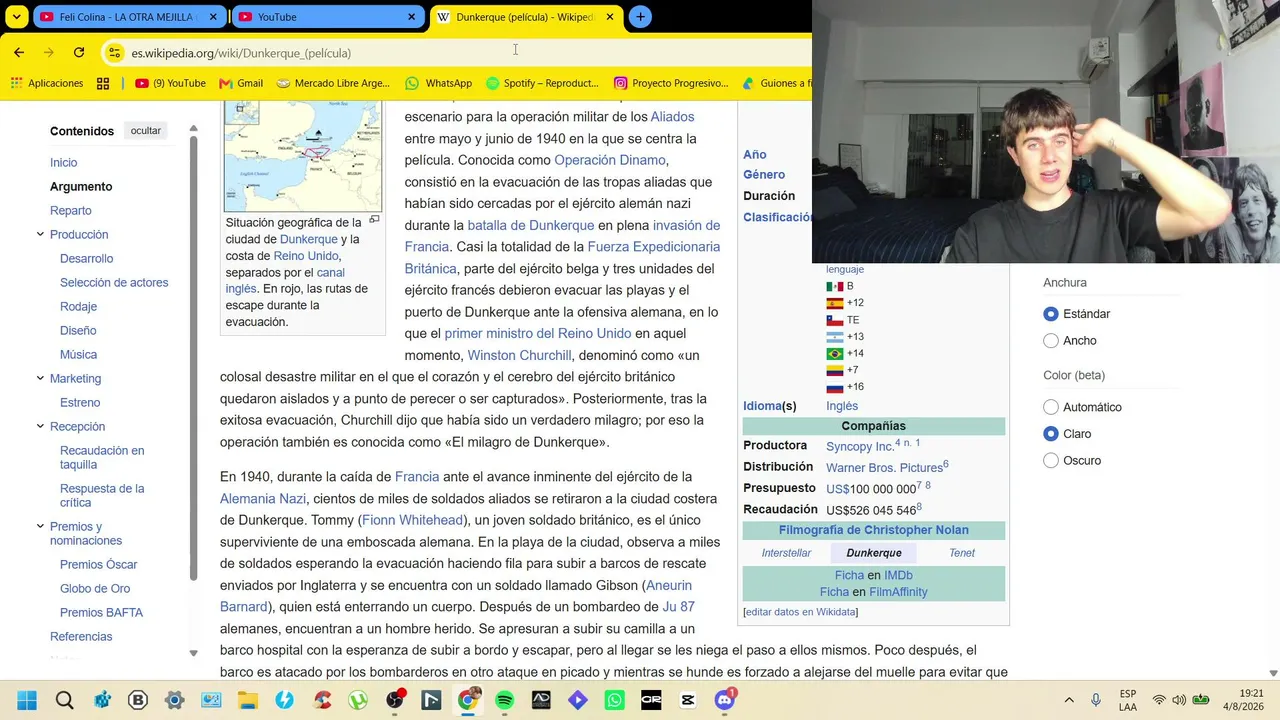Viewport: 1280px width, 720px height.
Task: Open the tab groups grid icon
Action: click(x=103, y=83)
